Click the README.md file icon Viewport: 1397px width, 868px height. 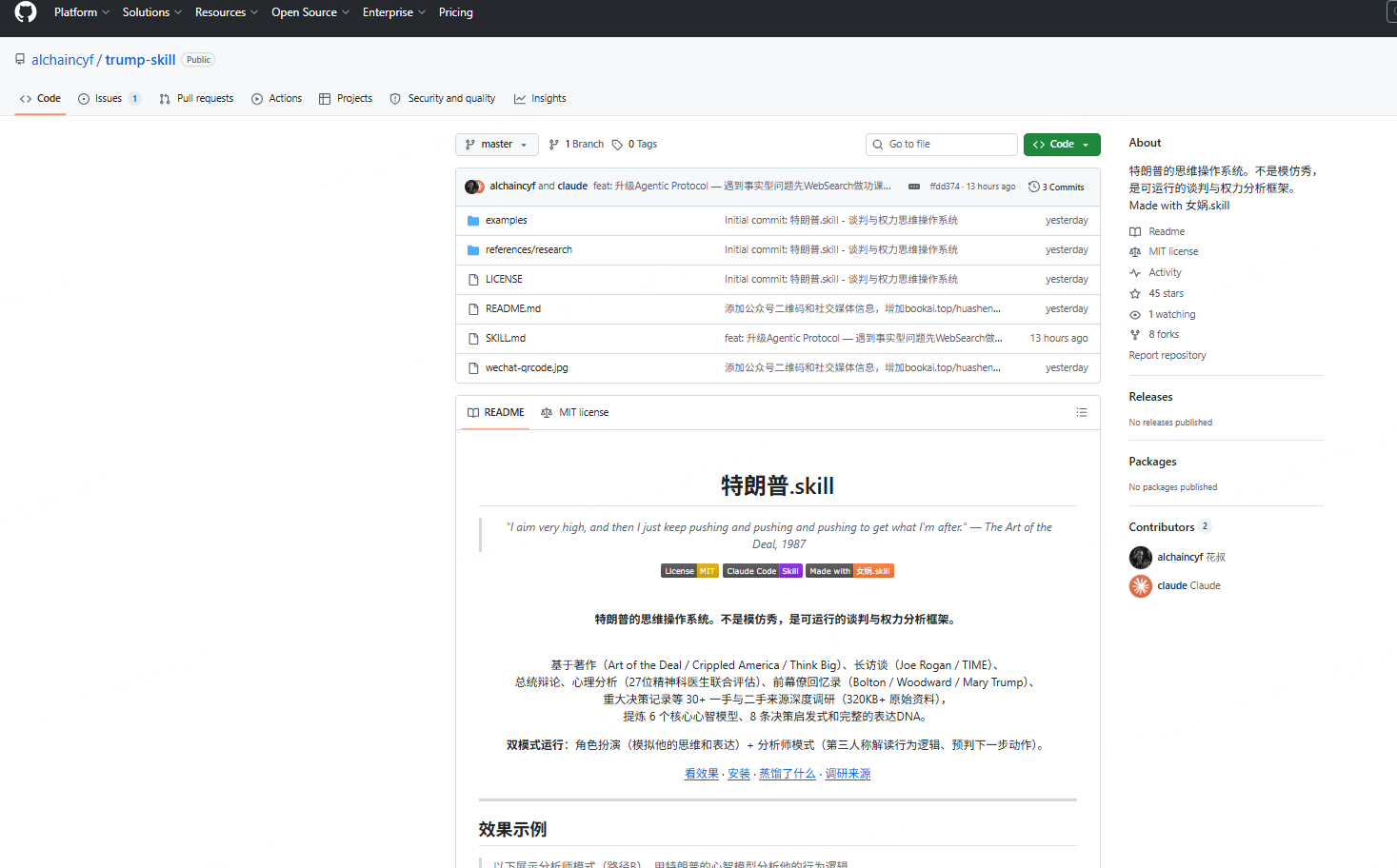473,309
